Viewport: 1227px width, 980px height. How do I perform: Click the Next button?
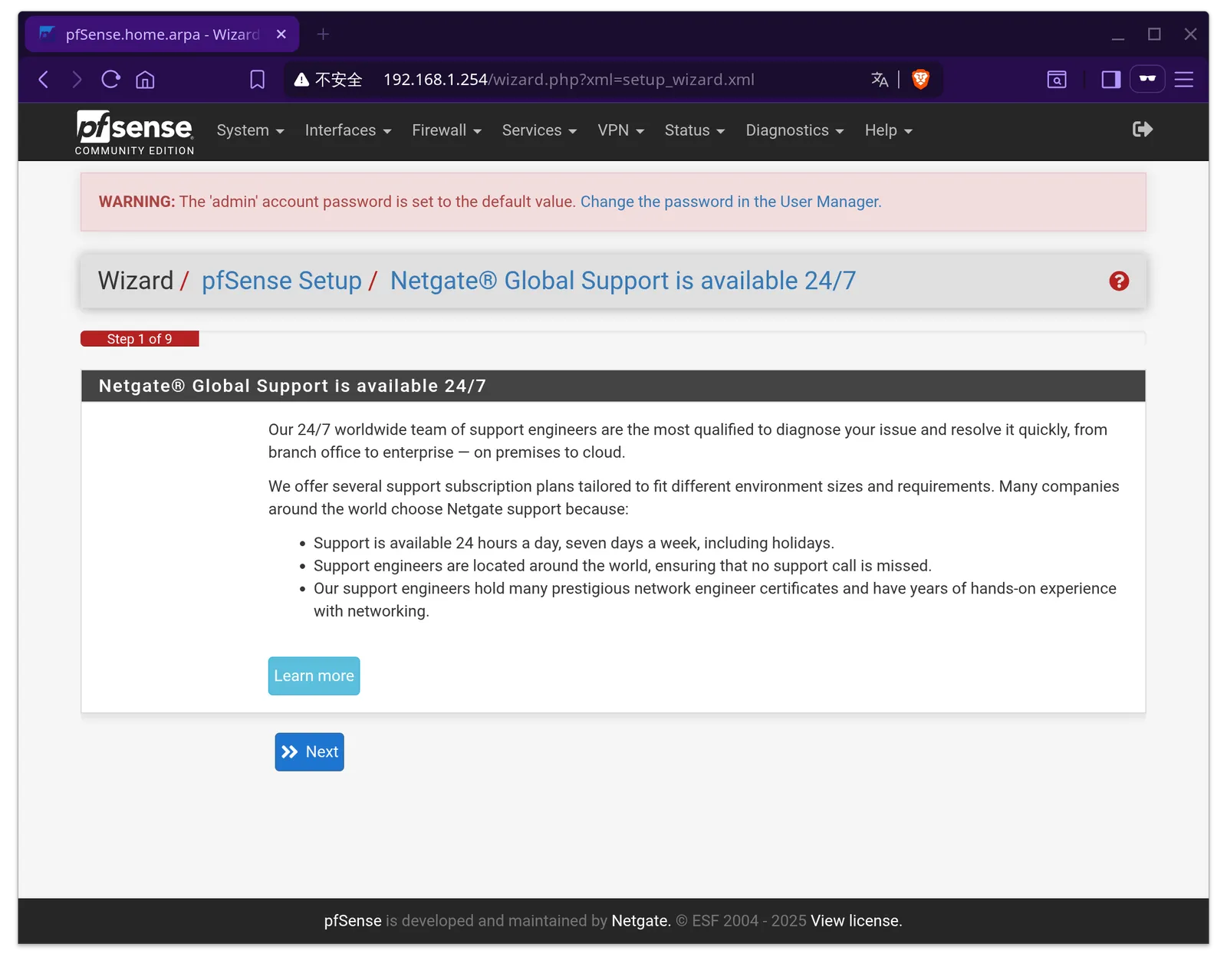click(310, 752)
